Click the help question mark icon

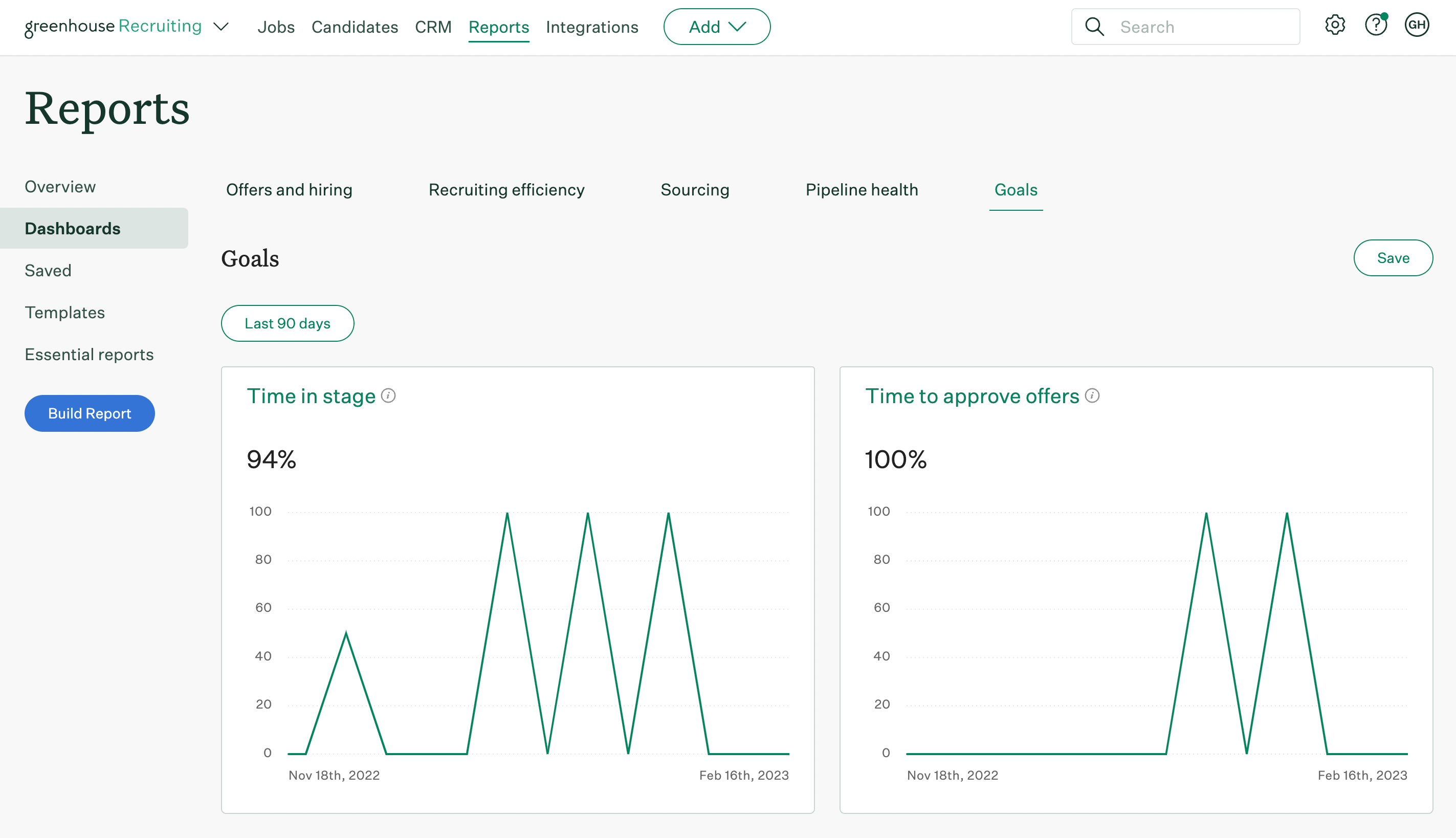(1376, 26)
